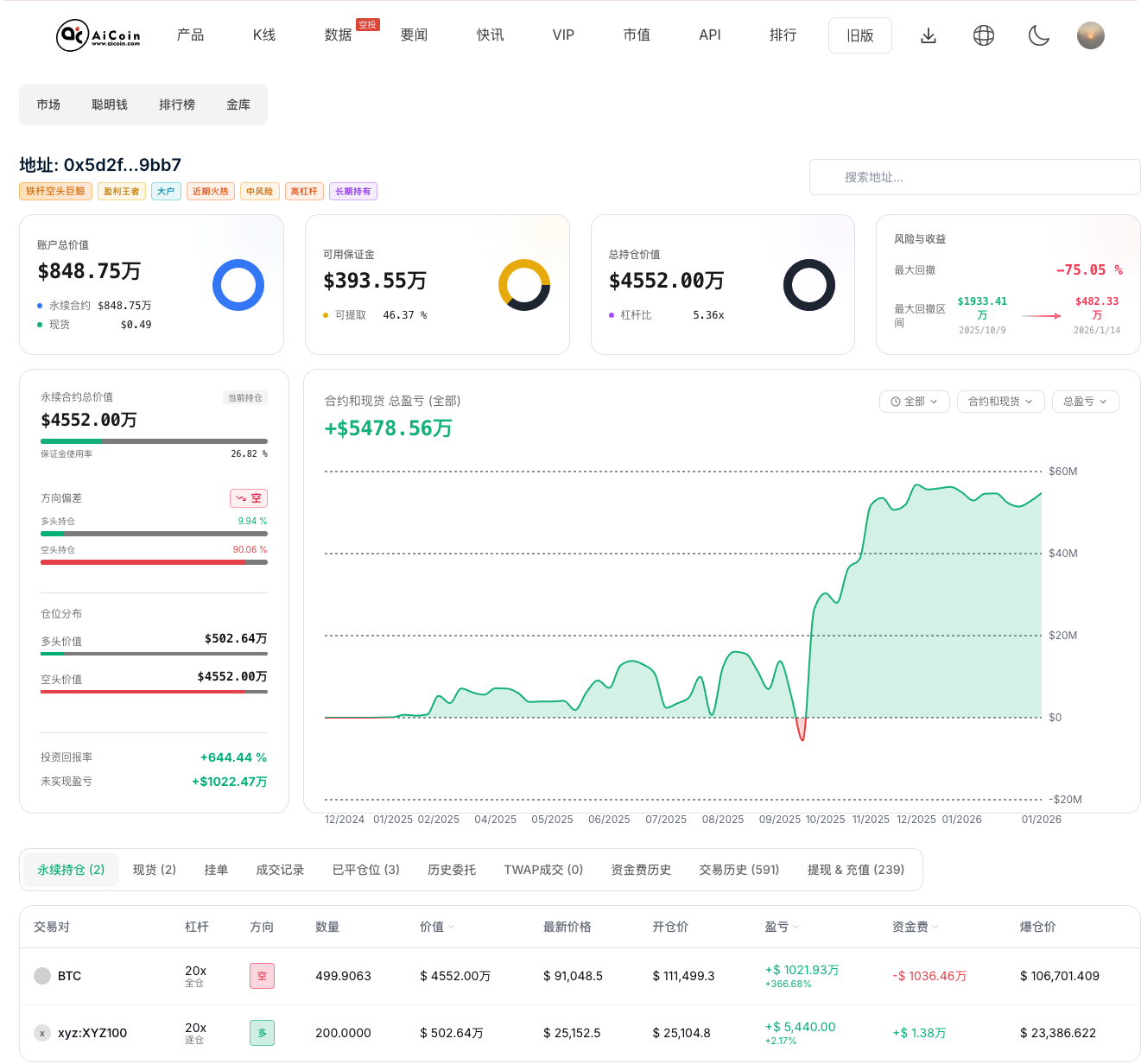1141x1064 pixels.
Task: Click the app download icon
Action: pyautogui.click(x=929, y=35)
